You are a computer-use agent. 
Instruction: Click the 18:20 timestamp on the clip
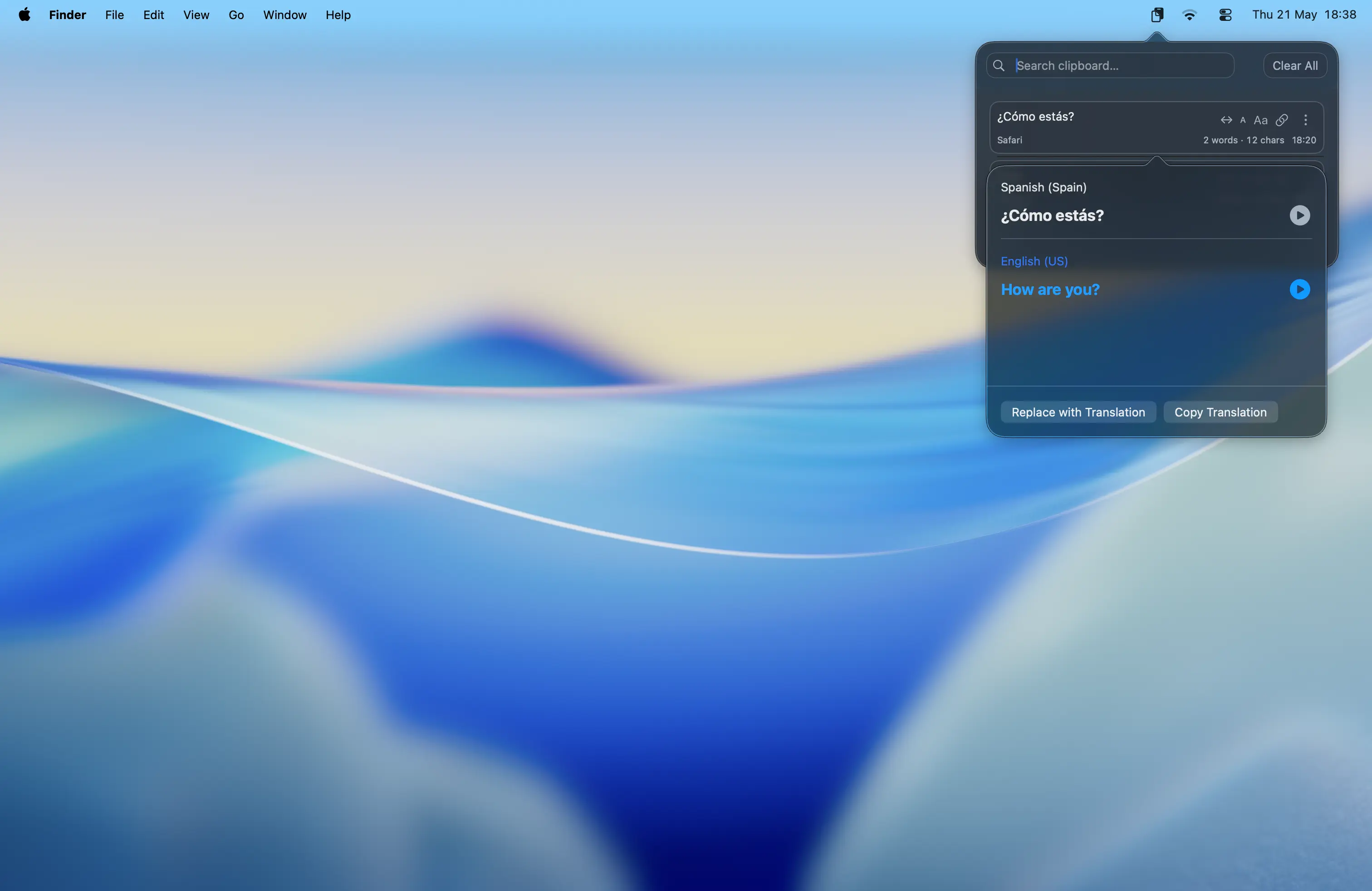[x=1303, y=140]
